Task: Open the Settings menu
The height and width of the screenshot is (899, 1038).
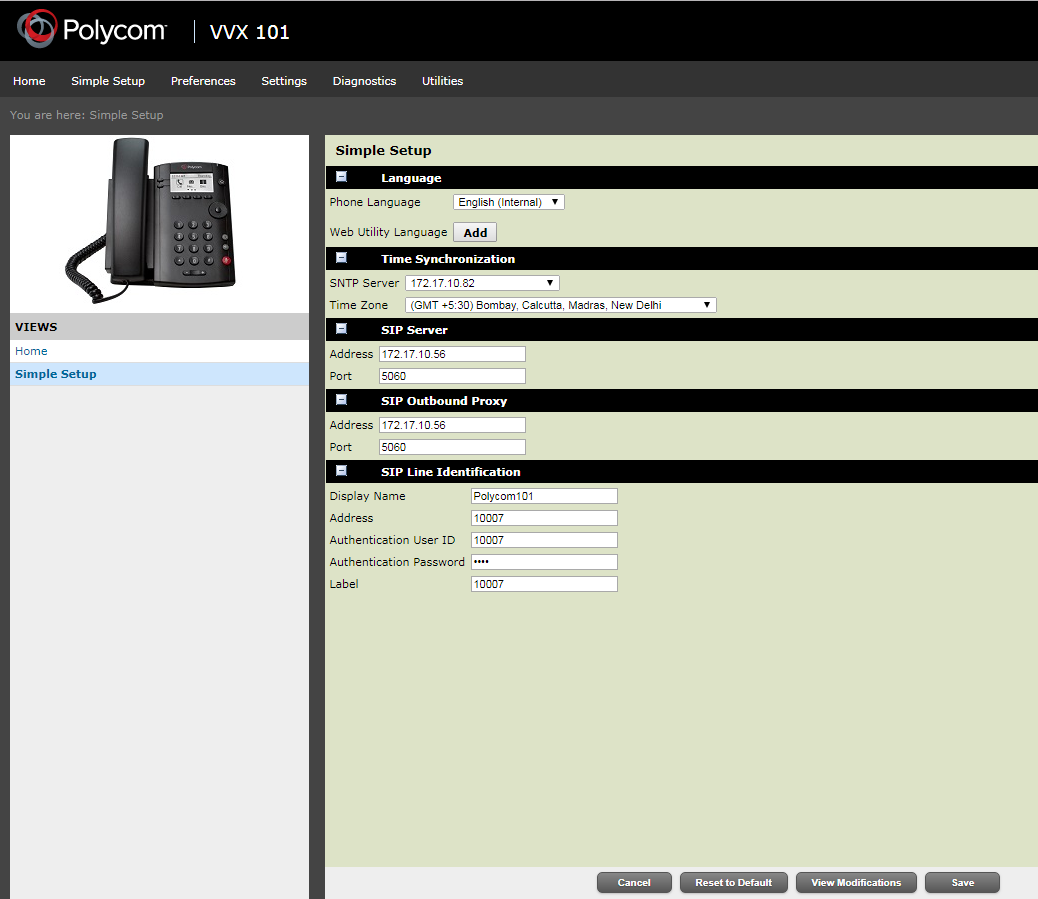Action: click(284, 81)
